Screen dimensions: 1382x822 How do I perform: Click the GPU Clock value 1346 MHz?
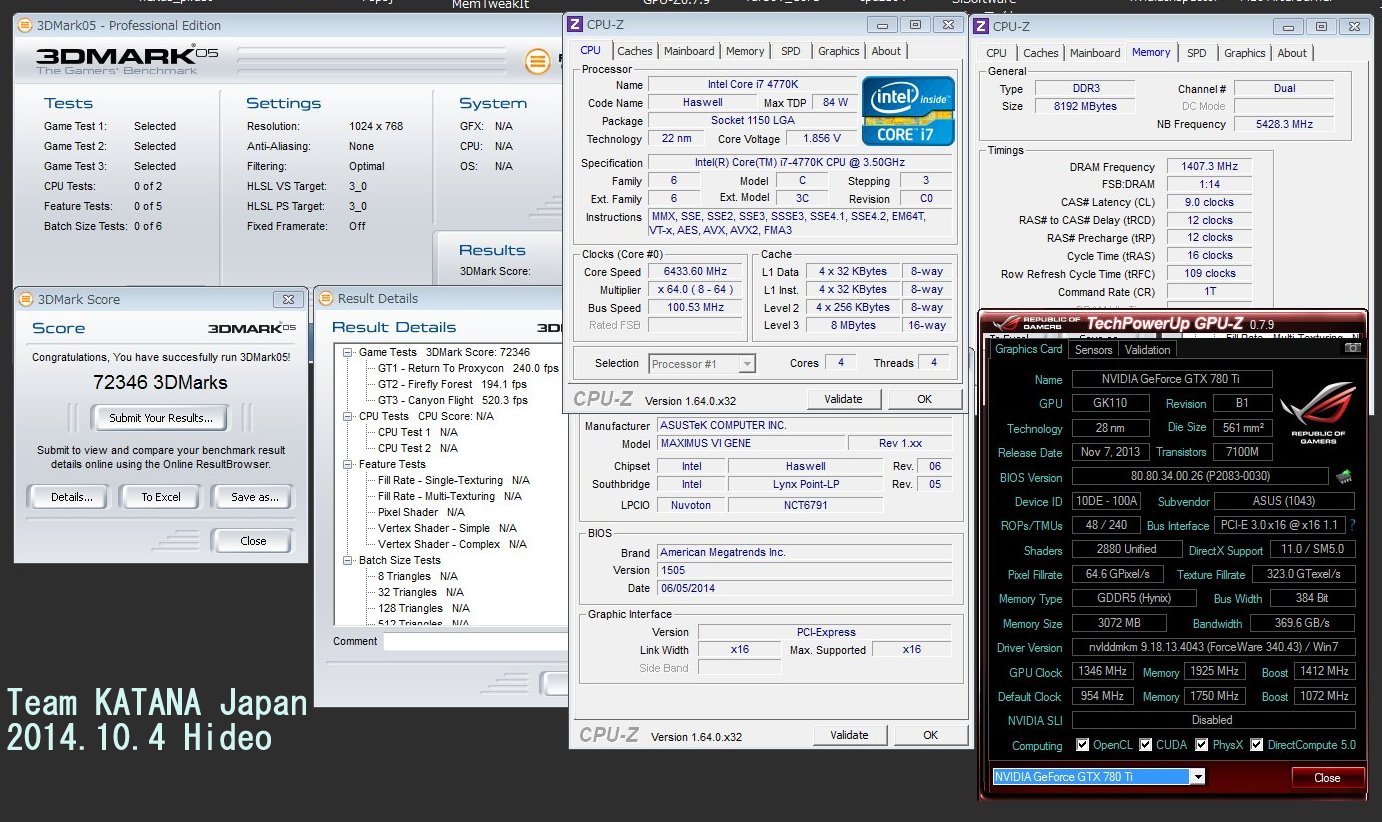tap(1104, 672)
